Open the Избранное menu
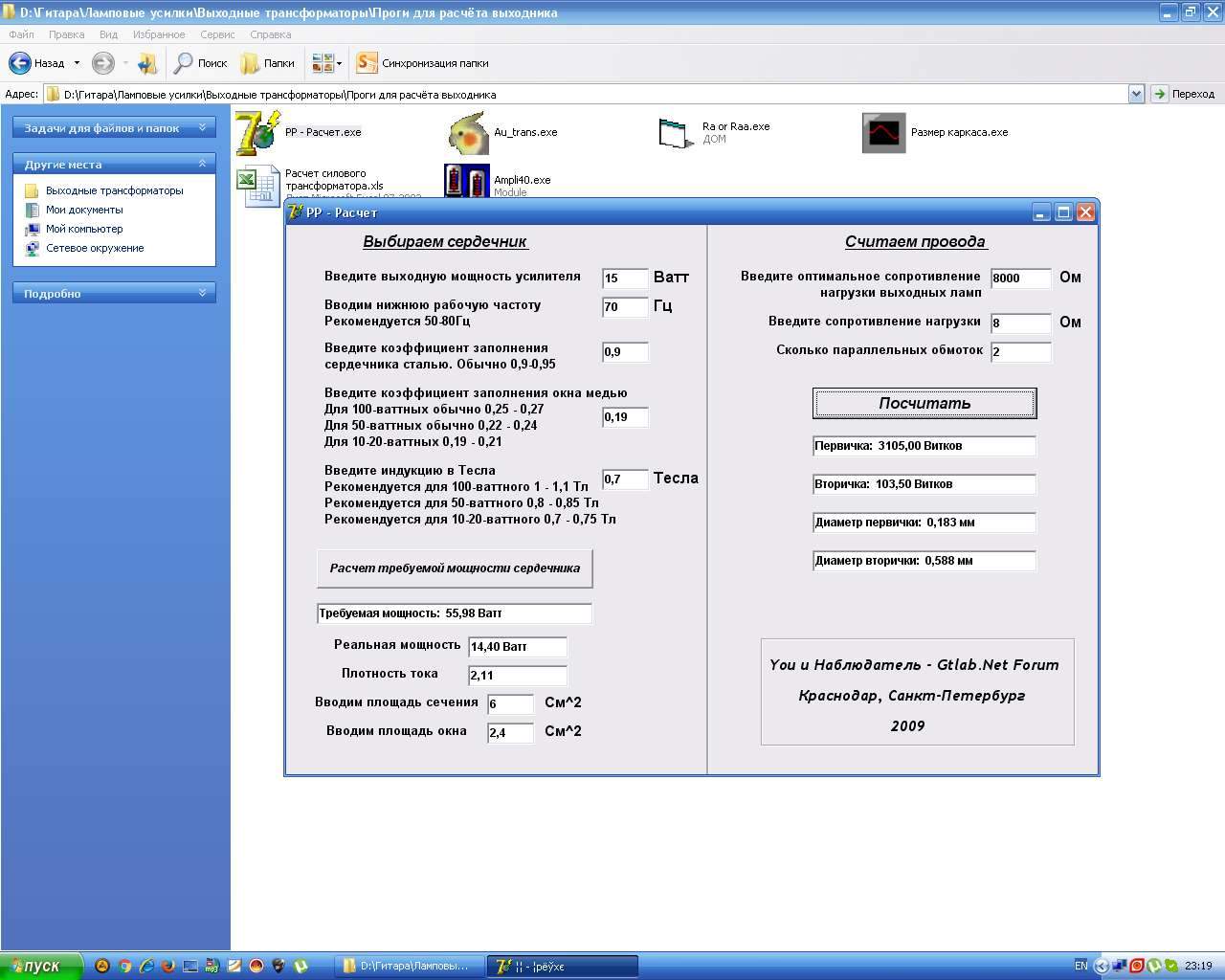The image size is (1225, 980). (159, 34)
